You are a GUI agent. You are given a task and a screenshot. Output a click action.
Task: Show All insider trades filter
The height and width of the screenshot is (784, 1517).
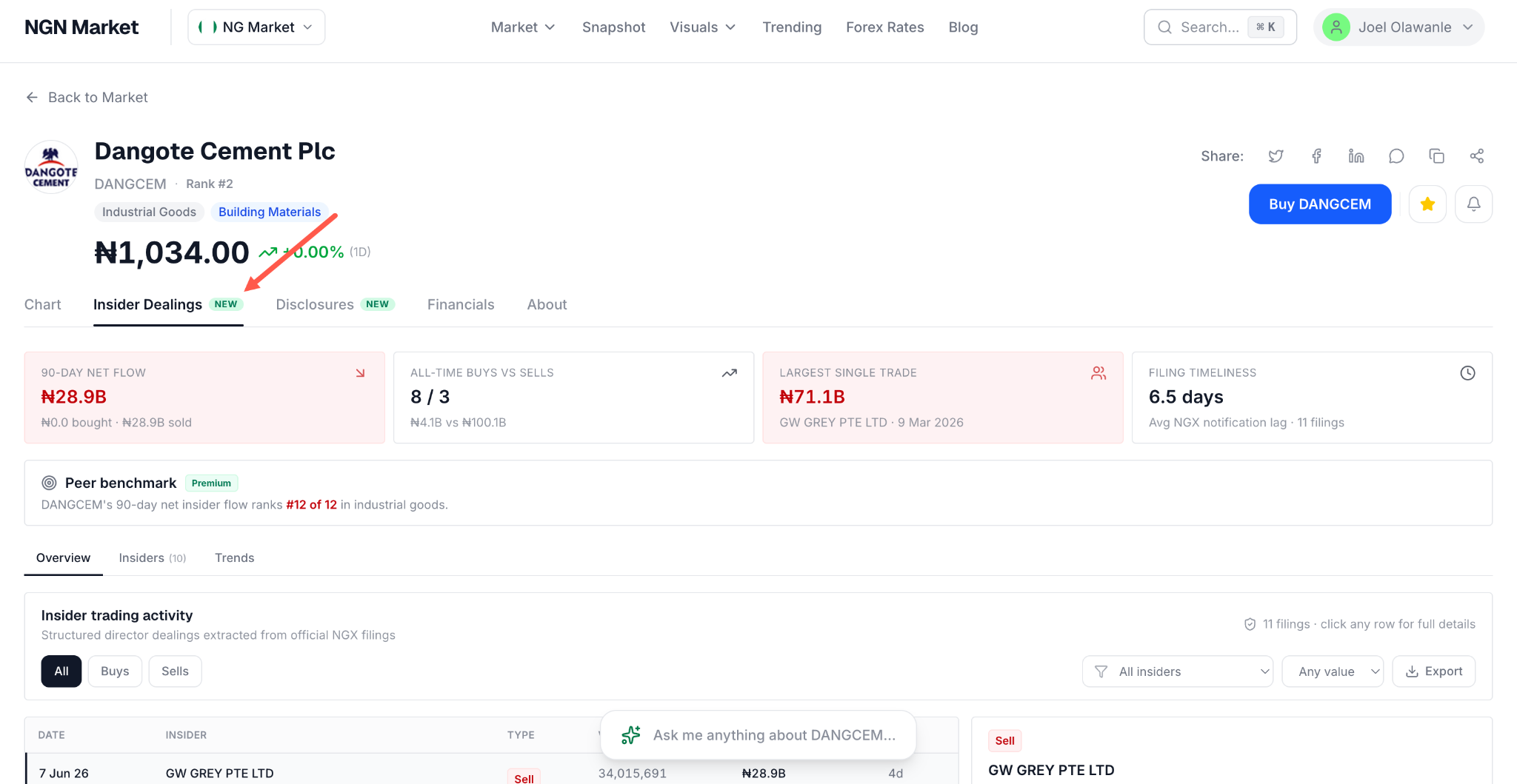point(61,671)
